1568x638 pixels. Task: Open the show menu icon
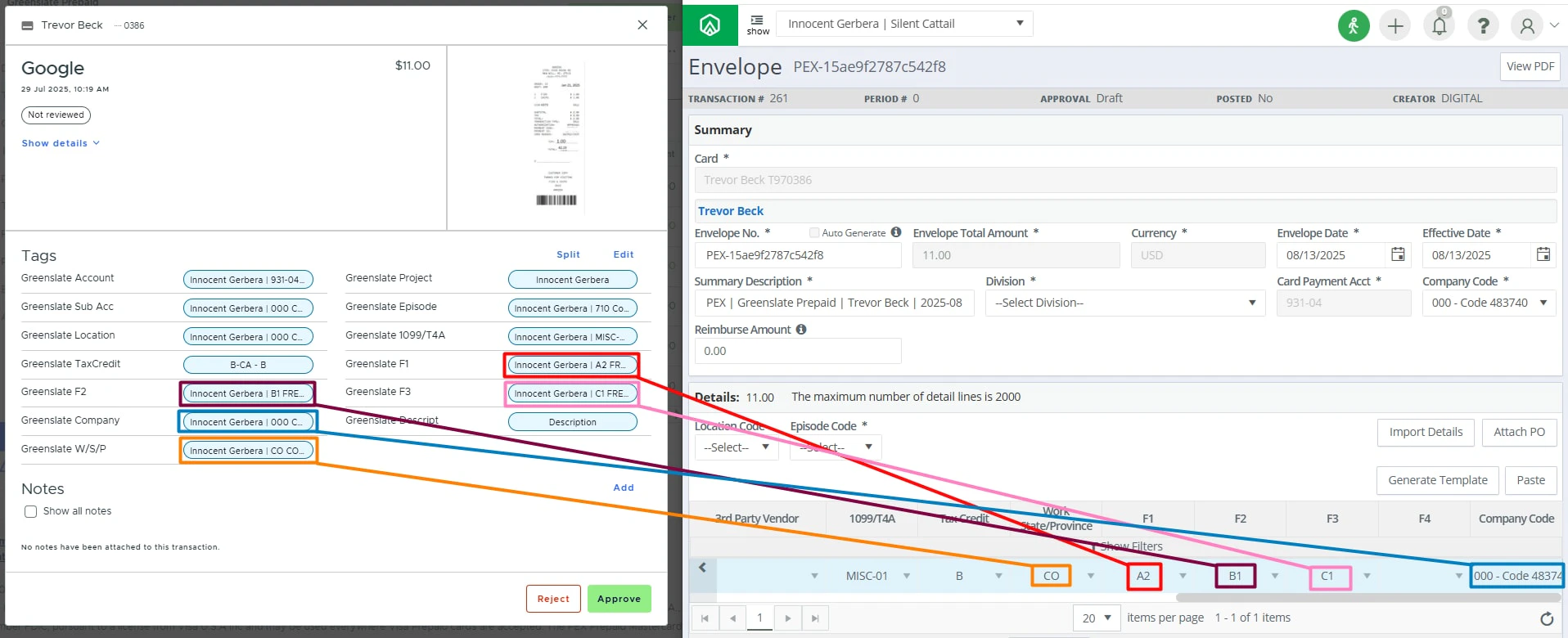(758, 25)
